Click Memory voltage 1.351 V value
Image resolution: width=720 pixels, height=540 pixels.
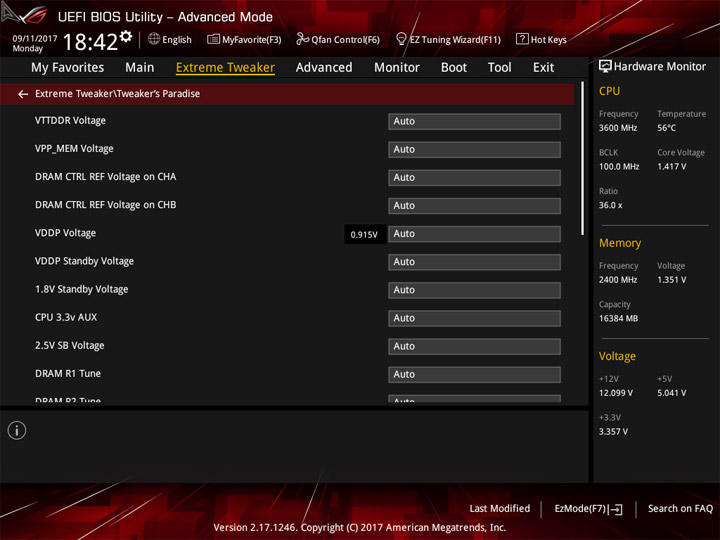[671, 280]
